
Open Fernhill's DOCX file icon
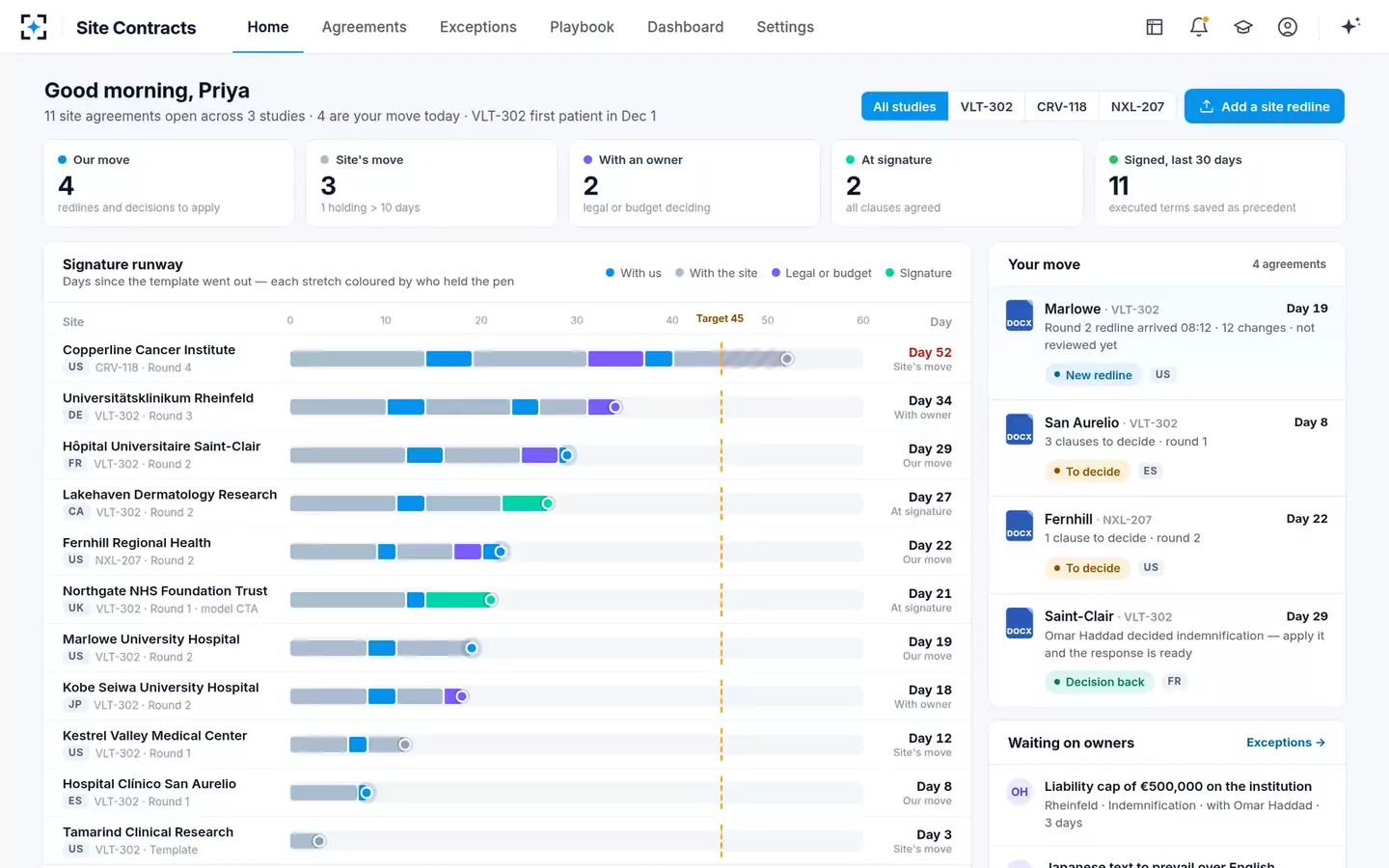tap(1020, 526)
